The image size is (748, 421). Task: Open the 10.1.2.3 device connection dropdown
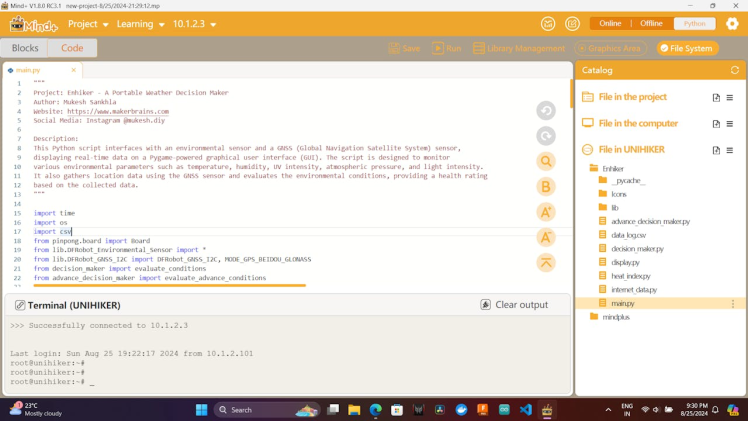pos(194,24)
